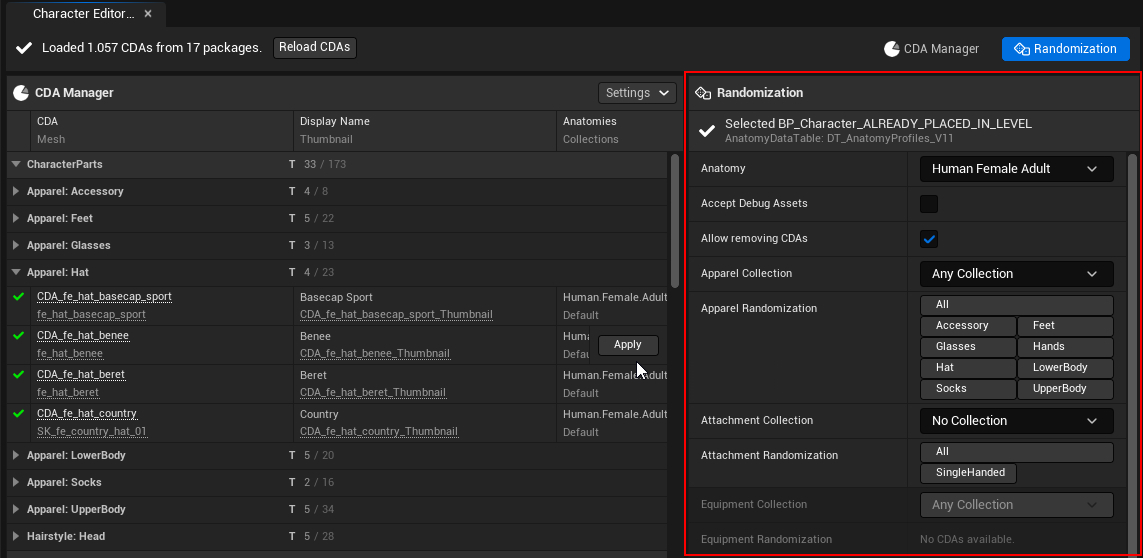Click green checkmark beside CDA_fe_hat_country
The height and width of the screenshot is (558, 1143).
[x=18, y=414]
